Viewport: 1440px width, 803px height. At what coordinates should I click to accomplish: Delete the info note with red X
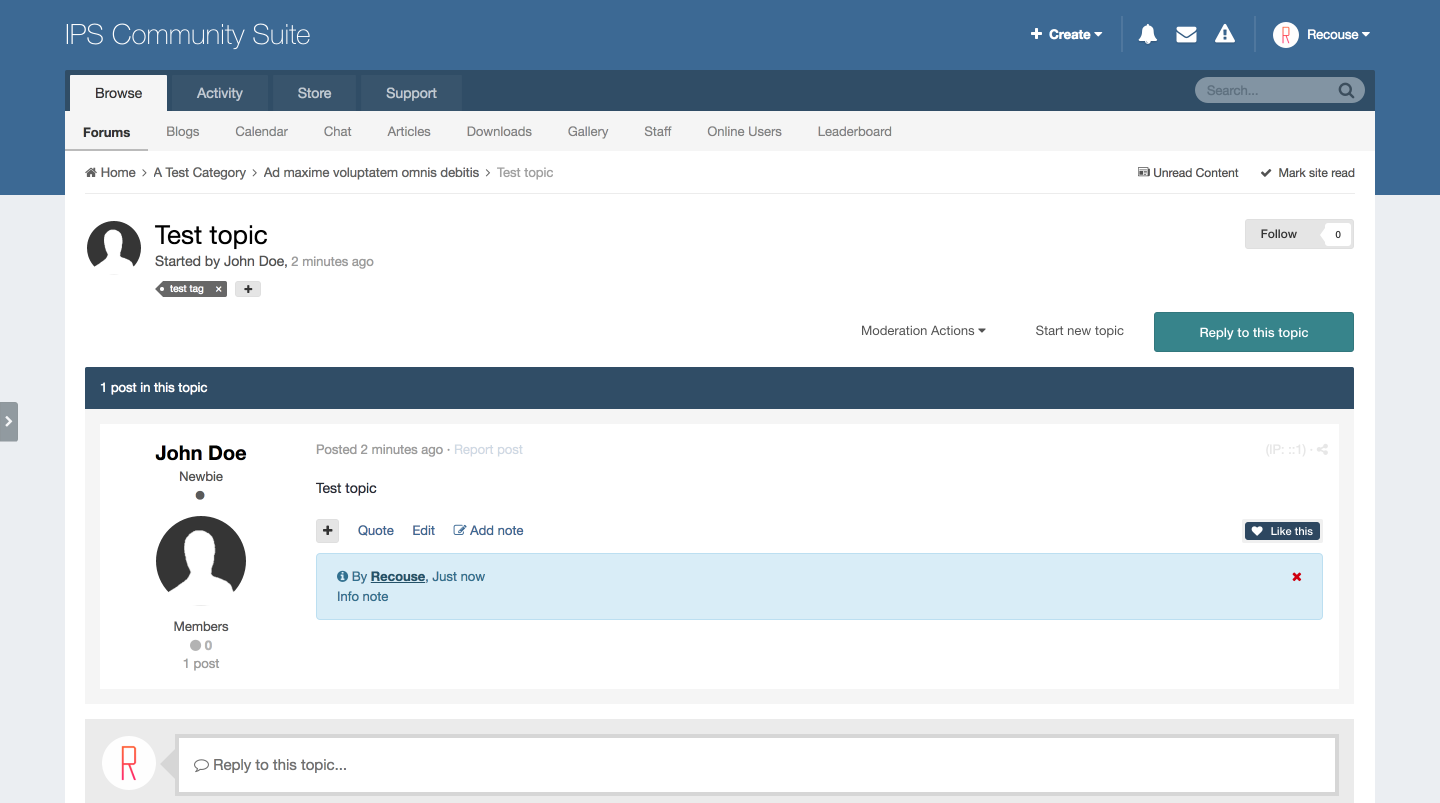[x=1297, y=577]
